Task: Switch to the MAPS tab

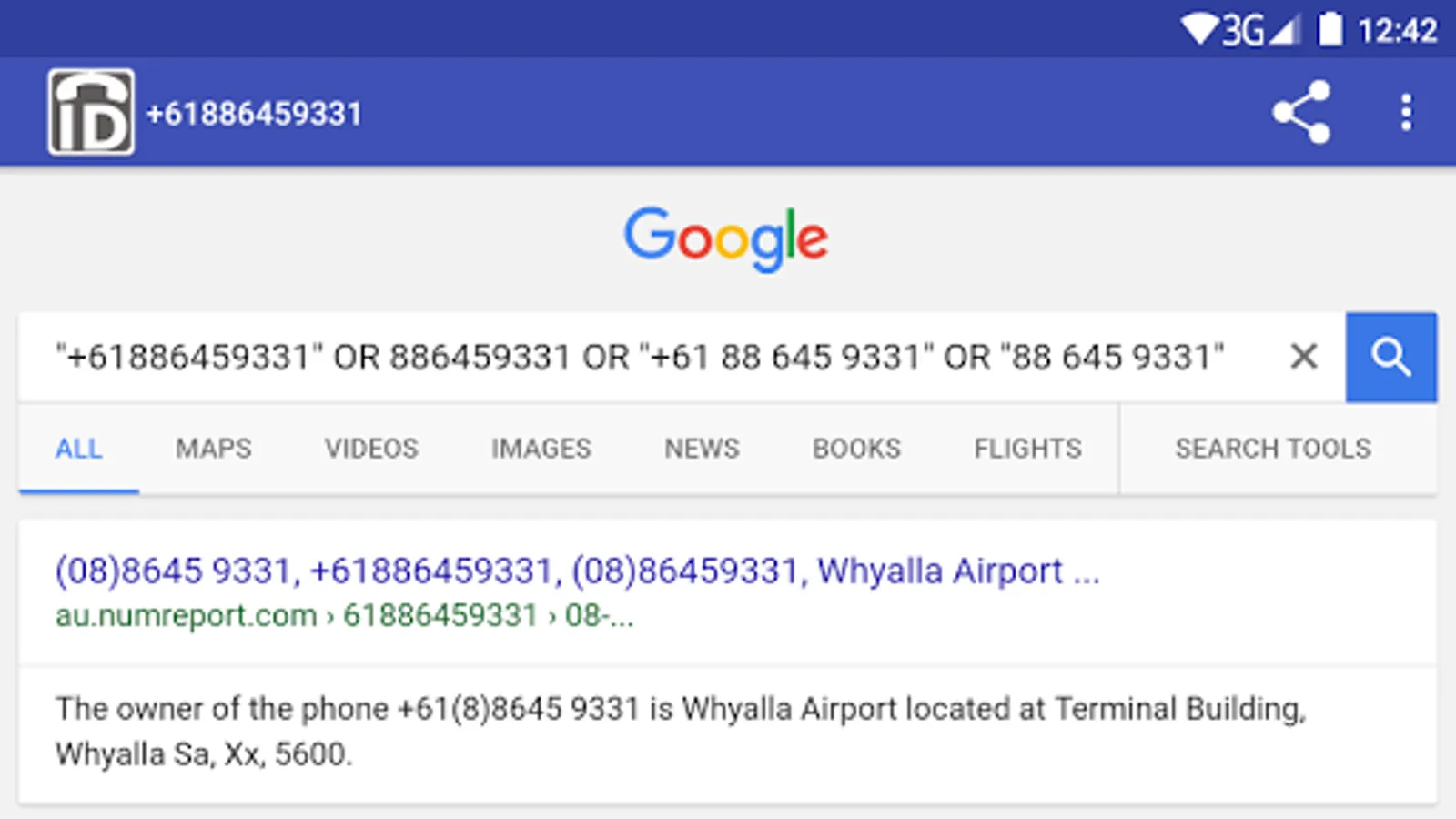Action: pos(214,449)
